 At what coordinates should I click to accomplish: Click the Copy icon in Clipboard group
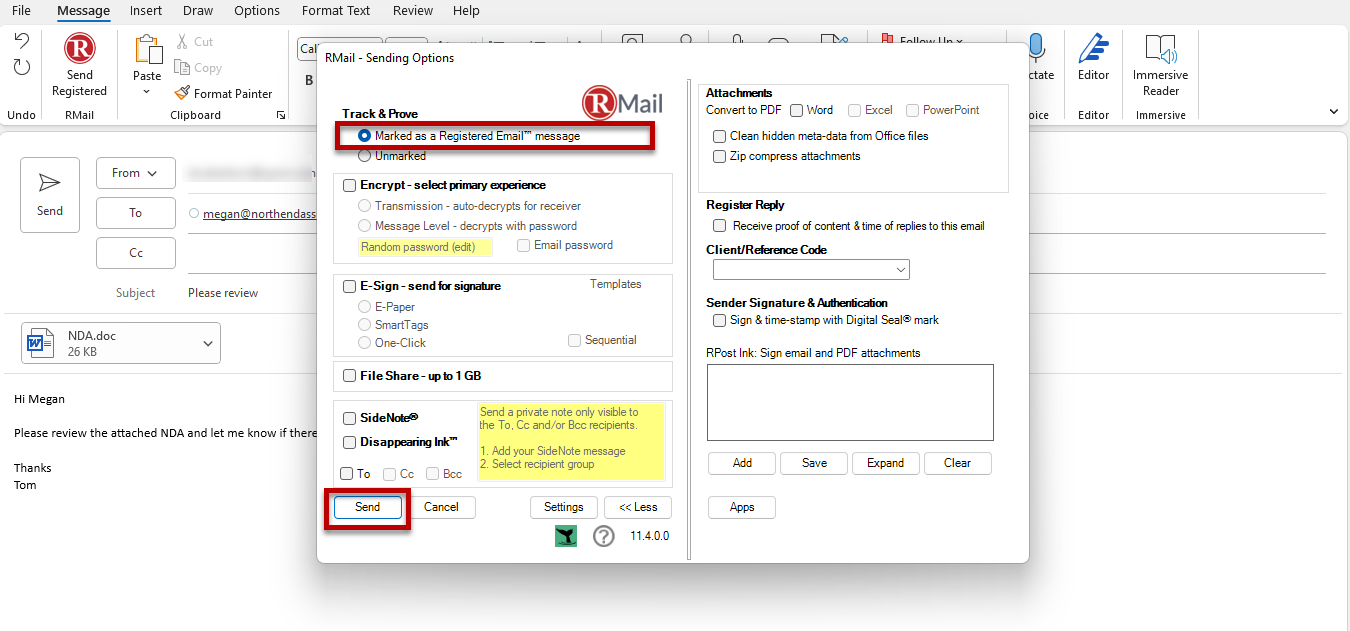(x=182, y=67)
